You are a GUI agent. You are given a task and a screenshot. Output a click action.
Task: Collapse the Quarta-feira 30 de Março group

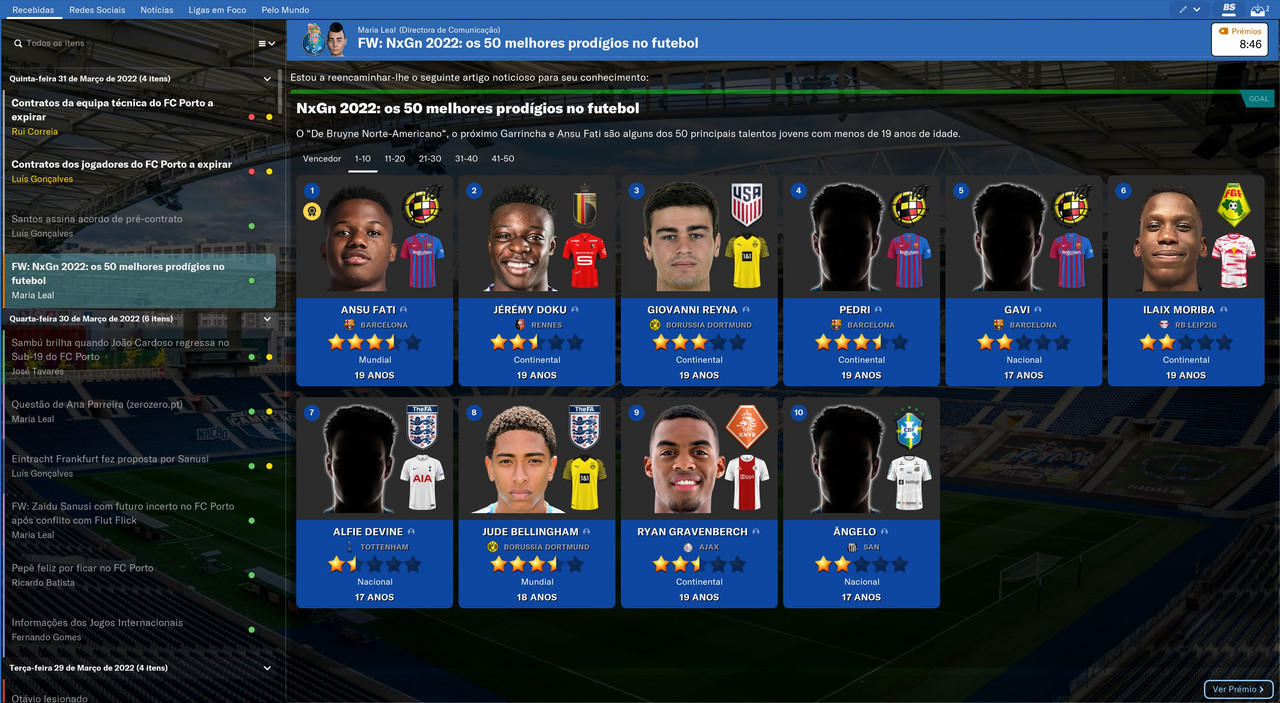[x=267, y=319]
